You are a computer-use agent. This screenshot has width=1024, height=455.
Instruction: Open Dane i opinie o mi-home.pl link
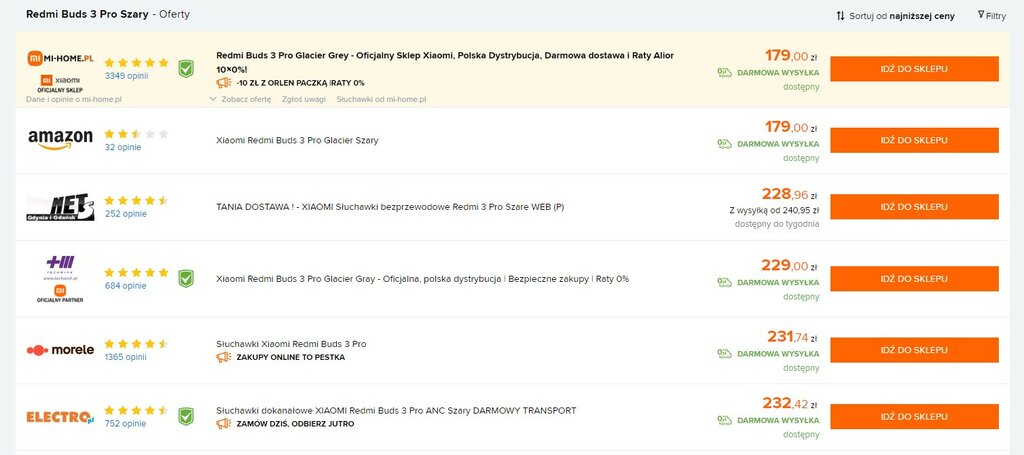[74, 99]
